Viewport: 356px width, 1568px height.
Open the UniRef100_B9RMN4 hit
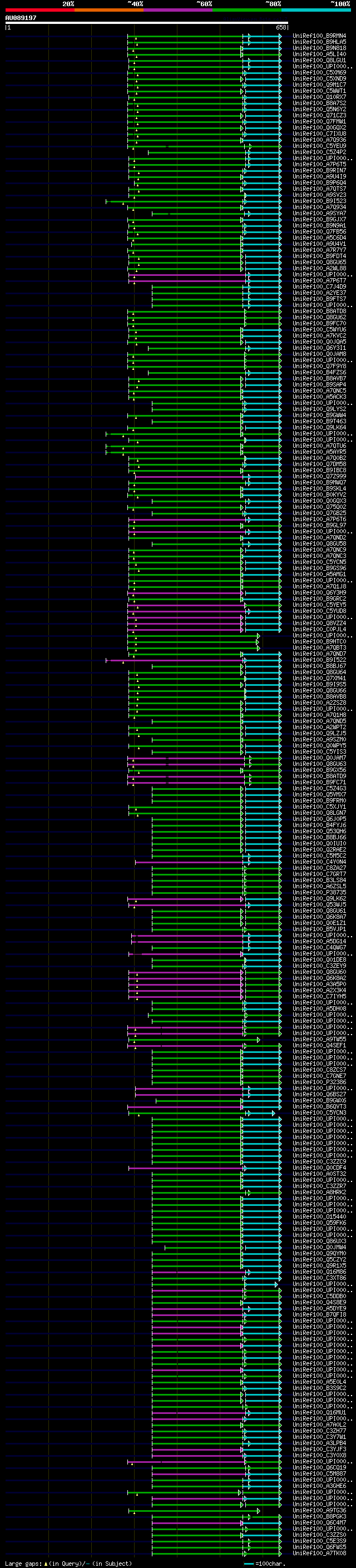point(319,36)
